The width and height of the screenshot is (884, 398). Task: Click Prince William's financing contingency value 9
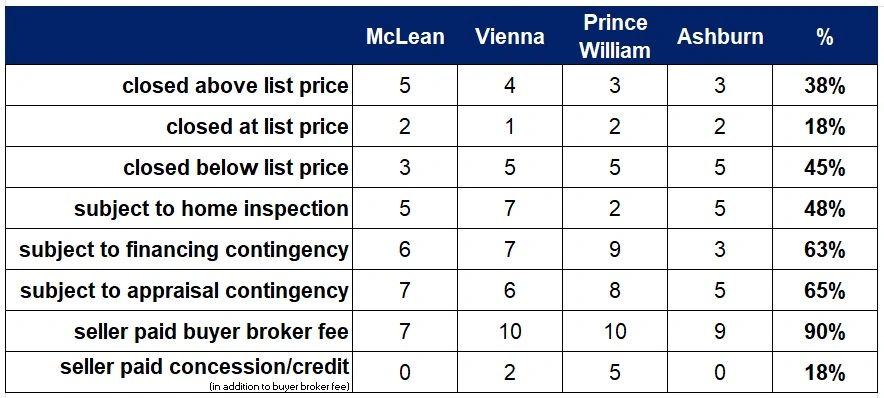(615, 250)
